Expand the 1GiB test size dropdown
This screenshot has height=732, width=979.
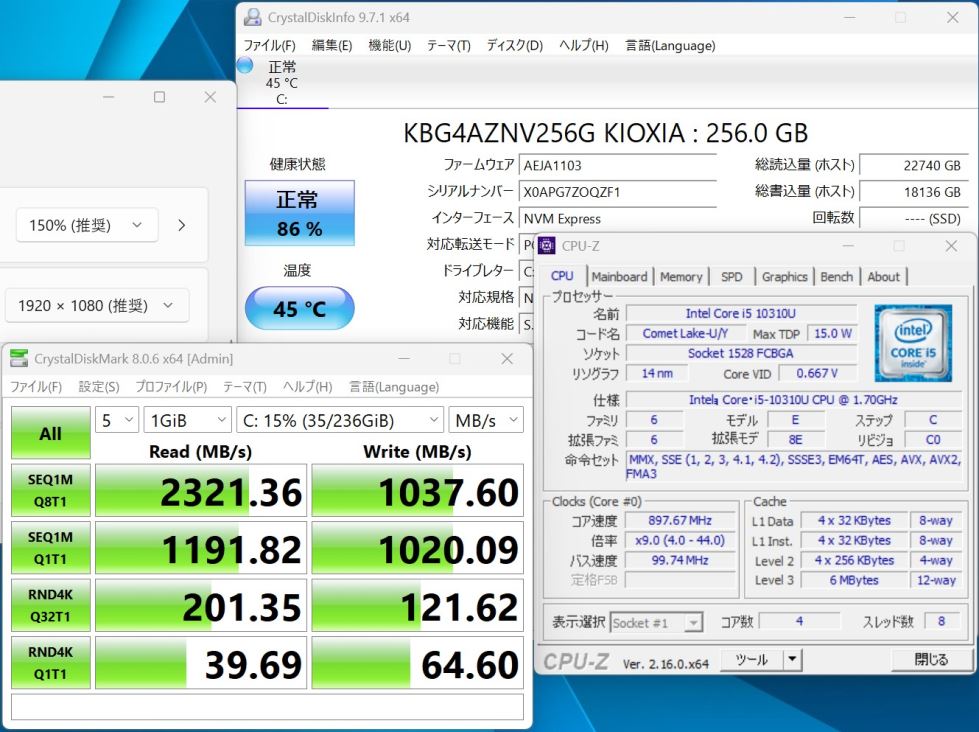click(x=186, y=421)
